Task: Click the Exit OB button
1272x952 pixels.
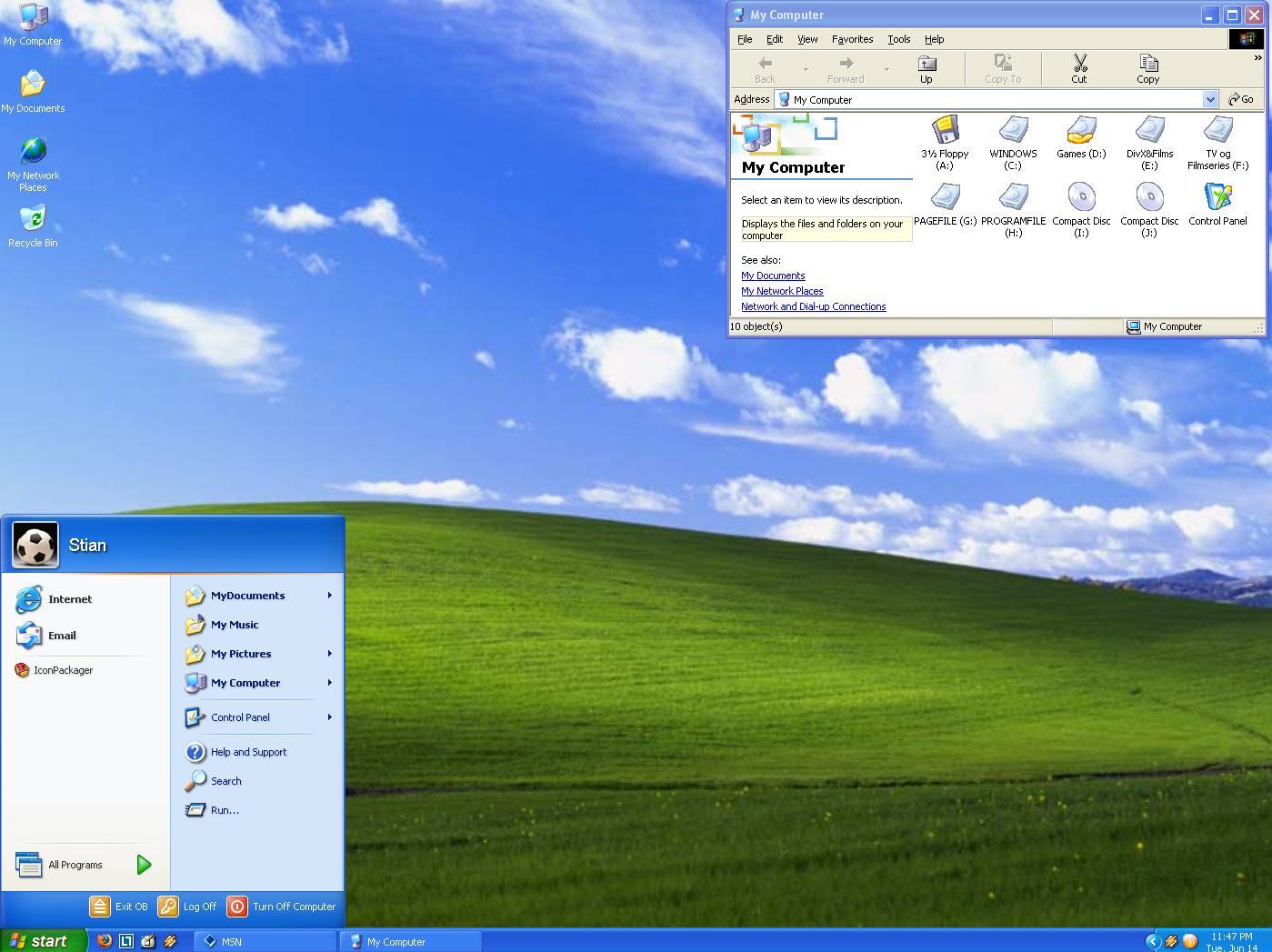Action: point(119,907)
